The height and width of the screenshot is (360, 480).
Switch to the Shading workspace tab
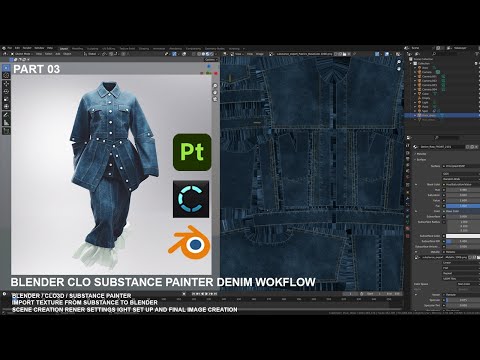[144, 48]
